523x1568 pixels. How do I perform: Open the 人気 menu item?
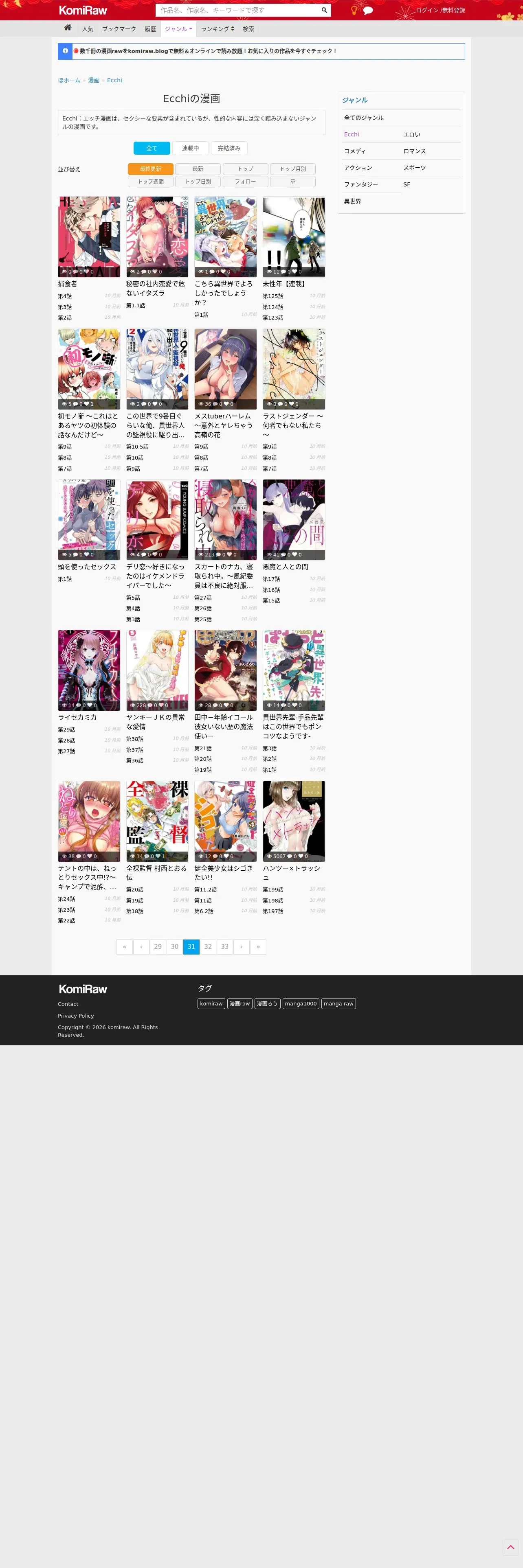click(88, 28)
